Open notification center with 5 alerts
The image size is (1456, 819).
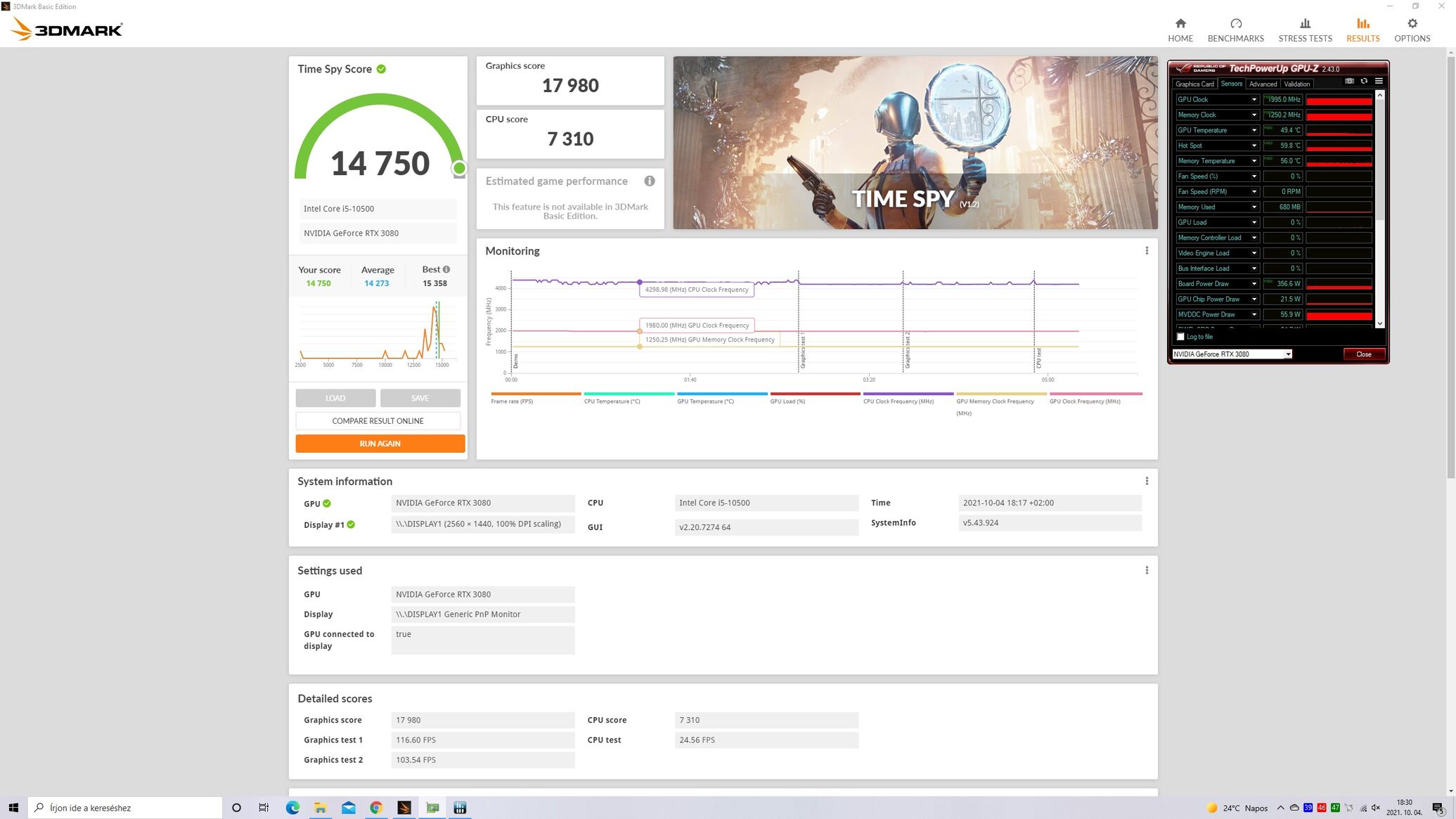coord(1438,808)
